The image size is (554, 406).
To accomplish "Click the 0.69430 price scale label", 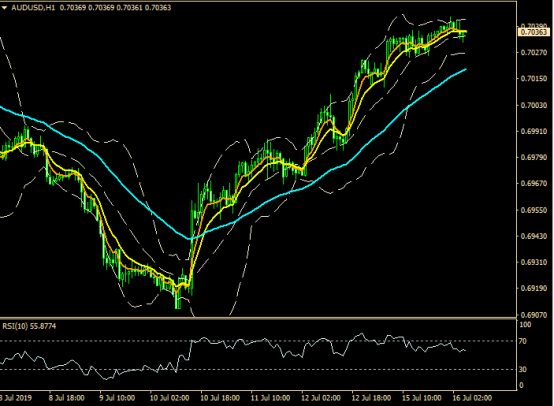I will (534, 236).
